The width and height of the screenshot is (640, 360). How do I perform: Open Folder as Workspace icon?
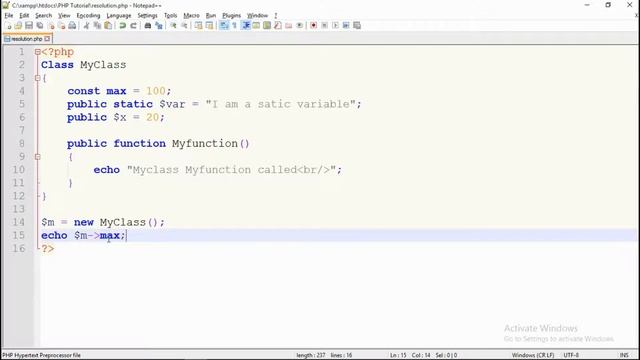coord(289,25)
